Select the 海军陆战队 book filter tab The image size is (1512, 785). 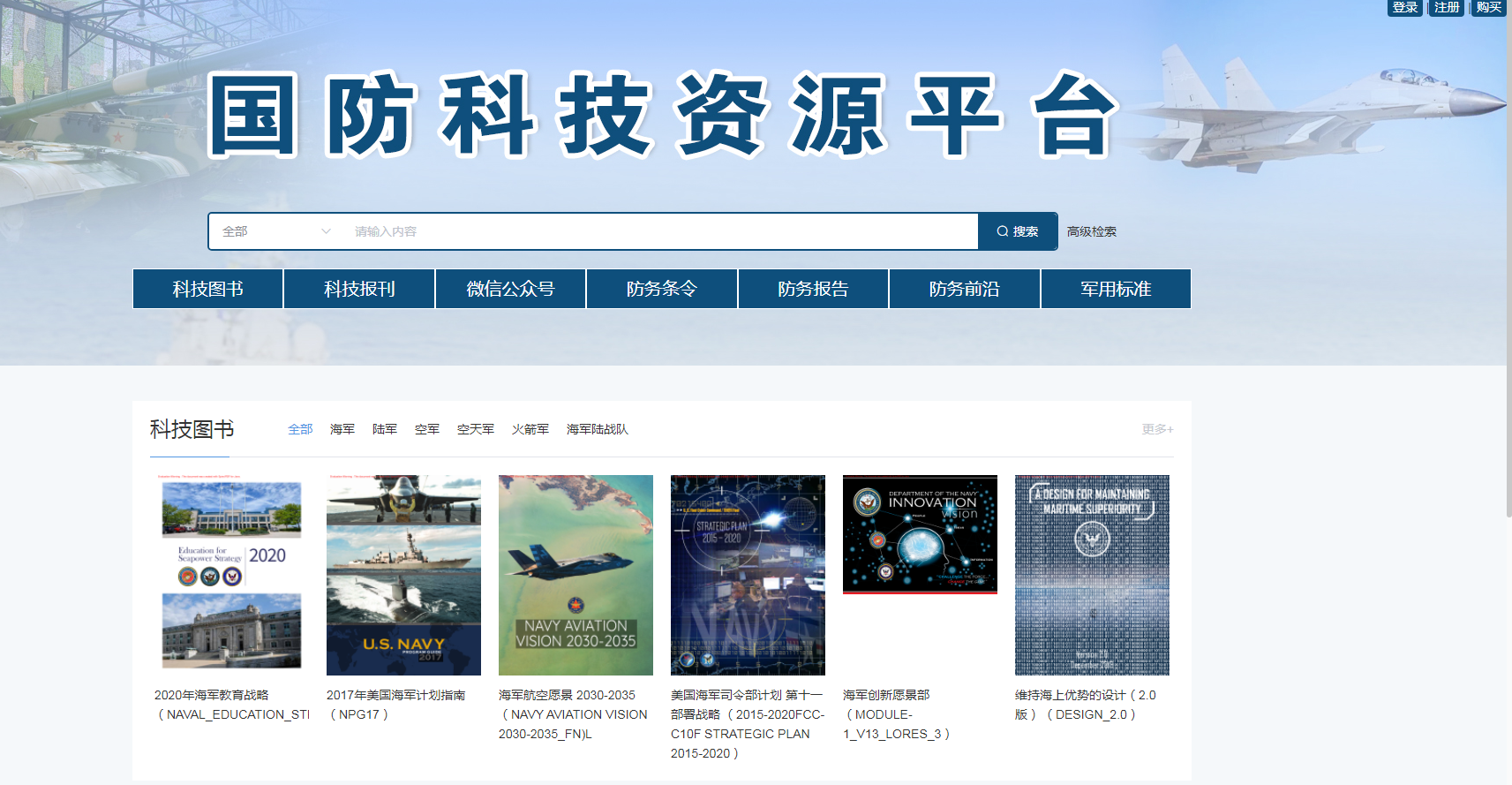click(x=598, y=429)
